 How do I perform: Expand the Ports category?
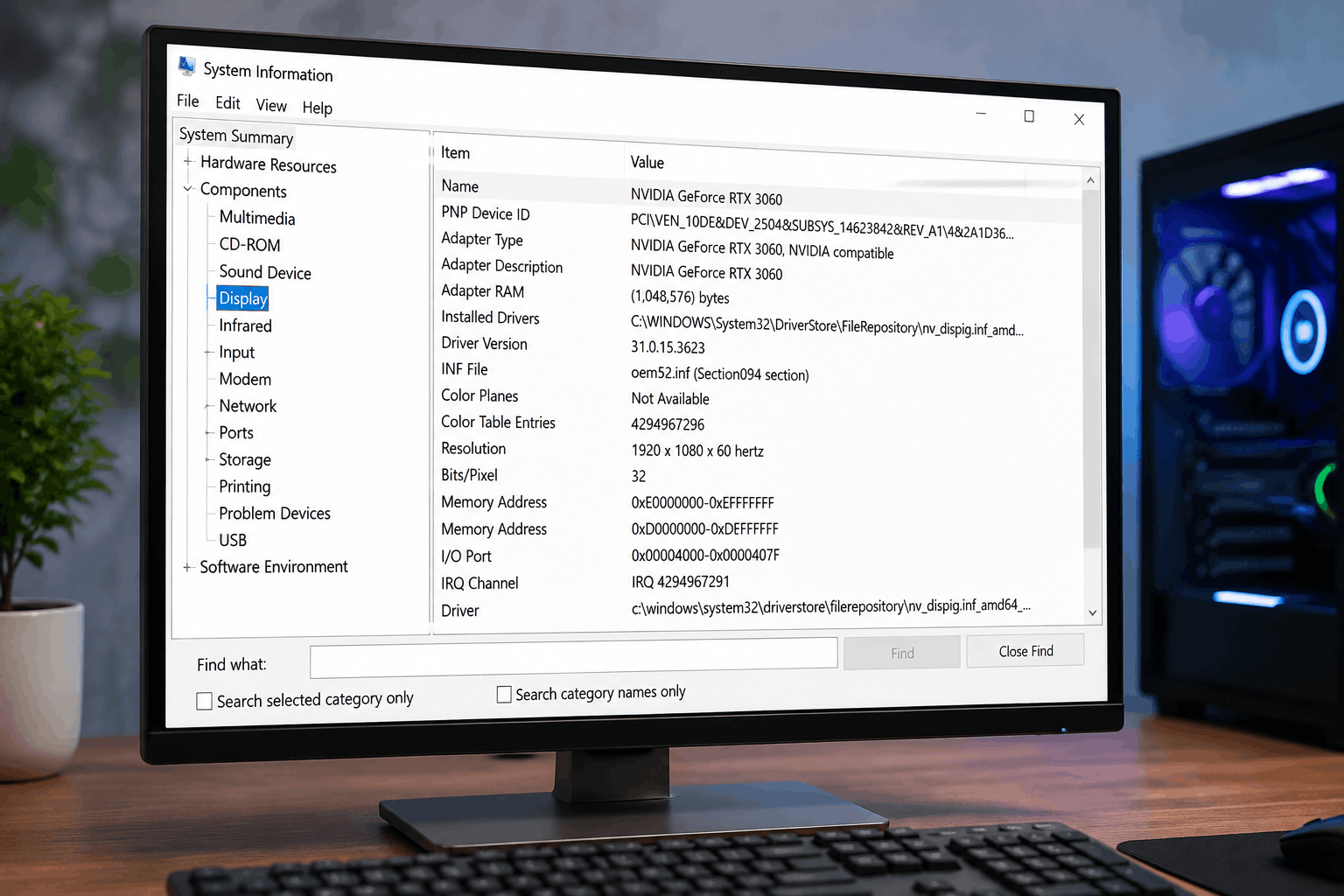point(208,433)
